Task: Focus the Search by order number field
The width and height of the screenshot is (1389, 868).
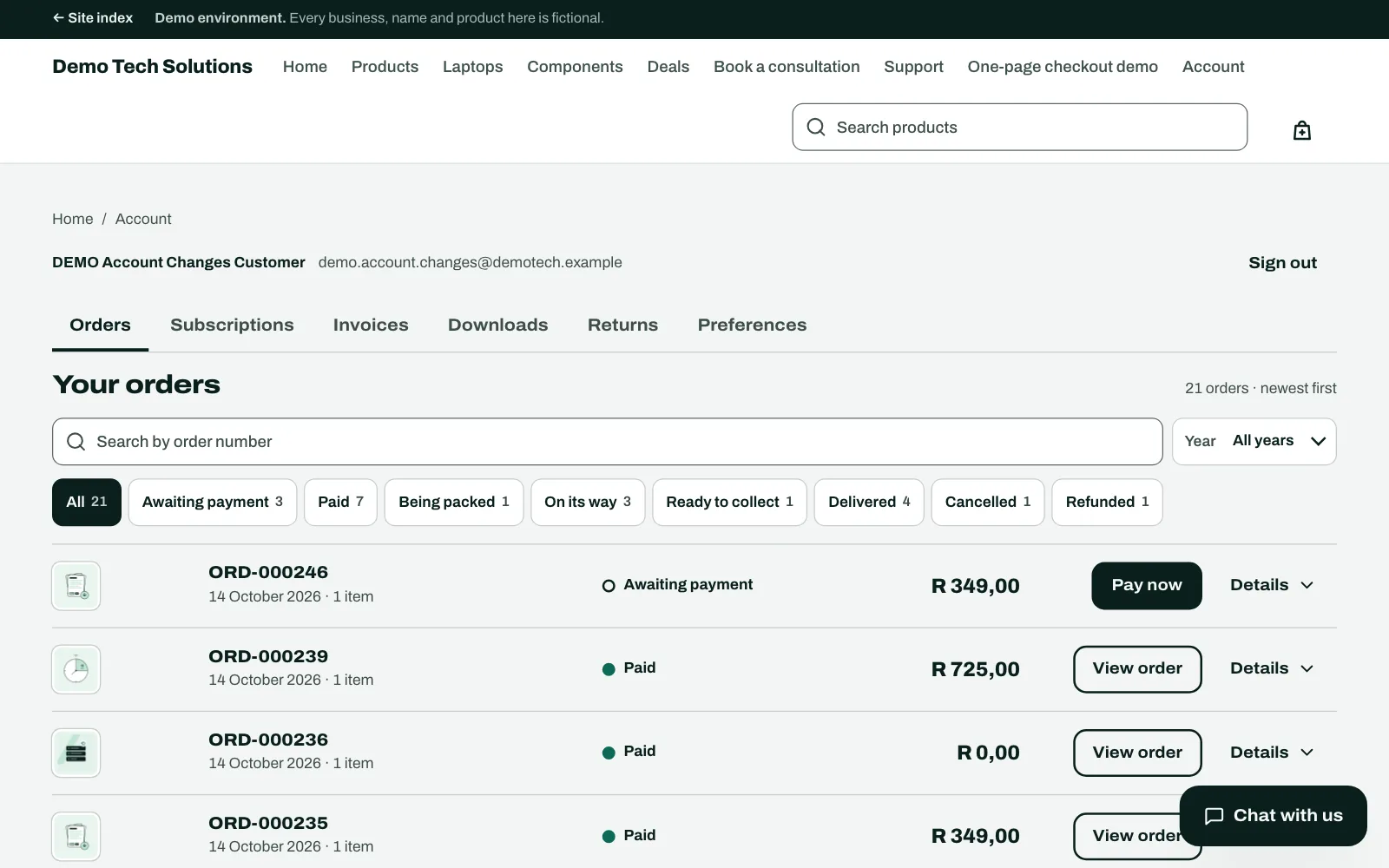Action: click(607, 442)
